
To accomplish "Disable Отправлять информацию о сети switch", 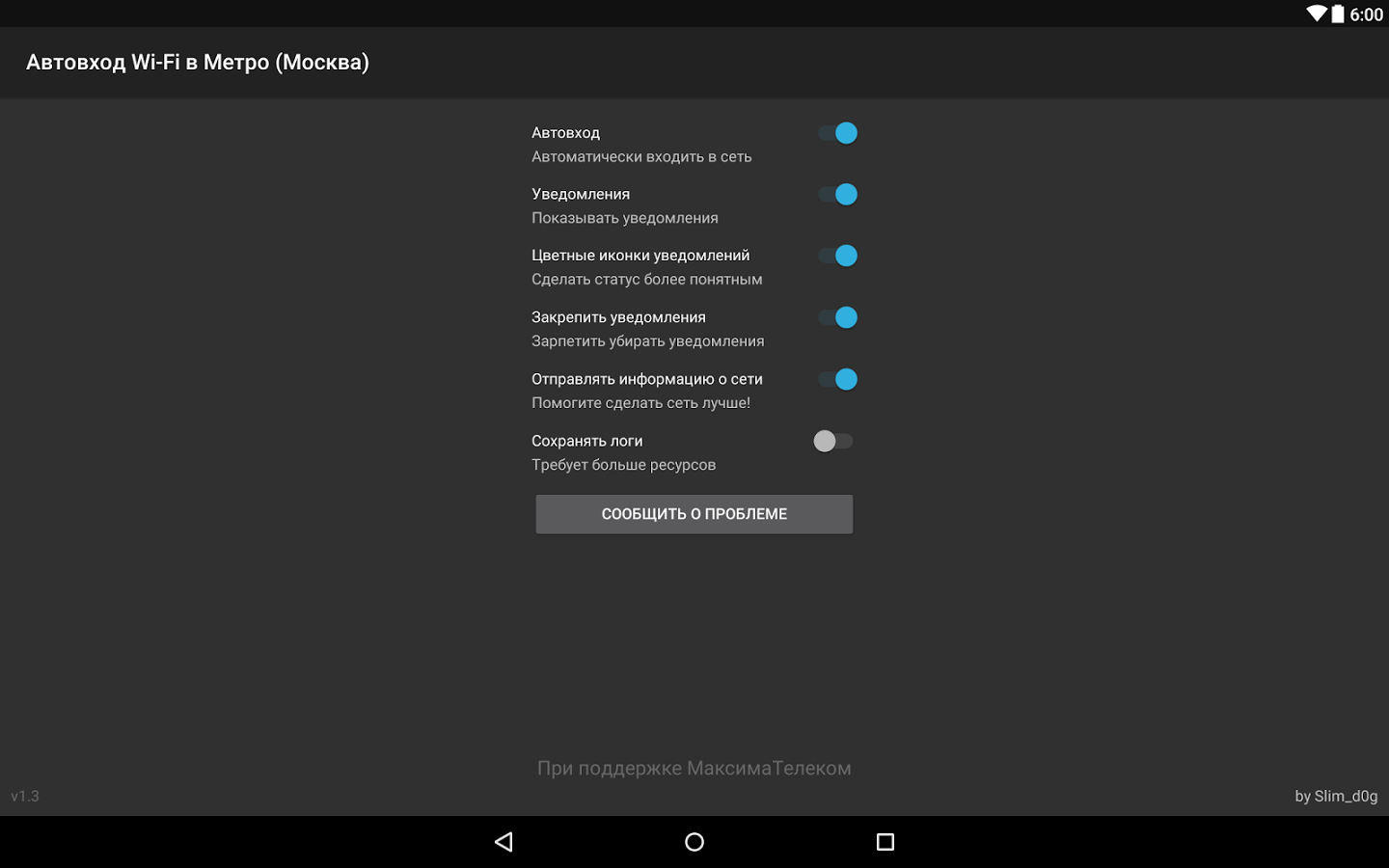I will click(837, 379).
